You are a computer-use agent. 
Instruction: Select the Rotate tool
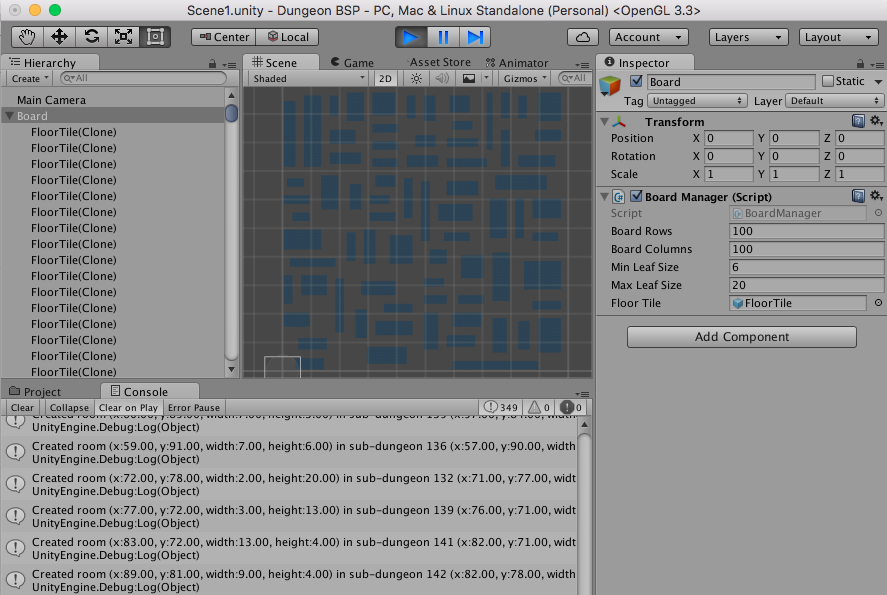pos(92,37)
